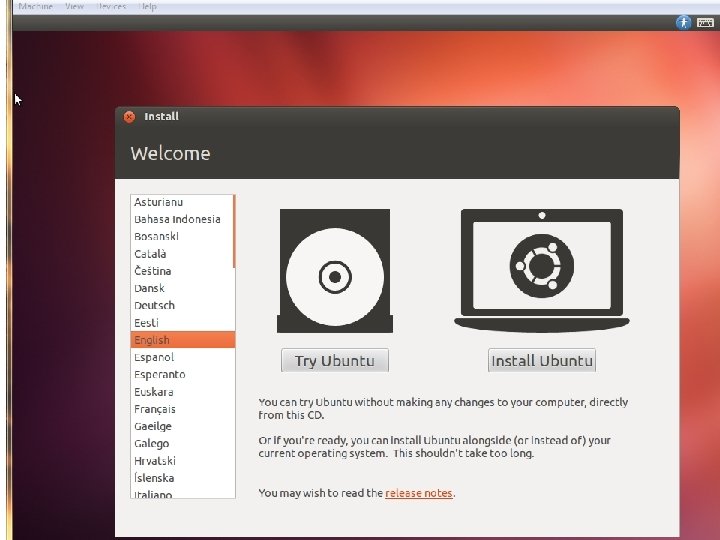This screenshot has height=540, width=720.
Task: Click the CD disc image above Try Ubuntu
Action: pyautogui.click(x=335, y=271)
